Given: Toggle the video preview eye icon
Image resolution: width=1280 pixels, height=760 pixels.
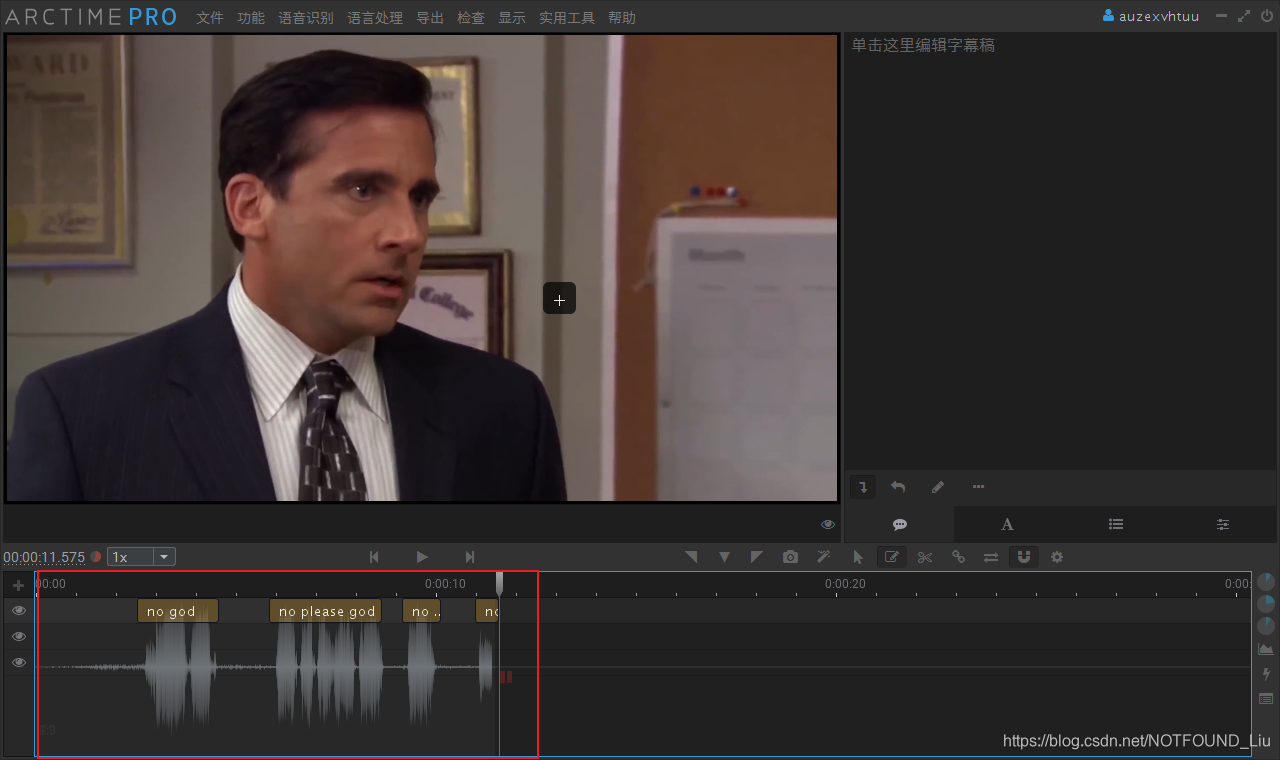Looking at the screenshot, I should (828, 524).
